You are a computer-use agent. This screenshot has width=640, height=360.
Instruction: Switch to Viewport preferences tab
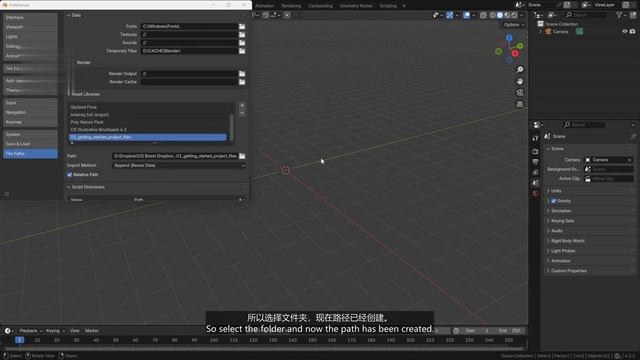30,27
